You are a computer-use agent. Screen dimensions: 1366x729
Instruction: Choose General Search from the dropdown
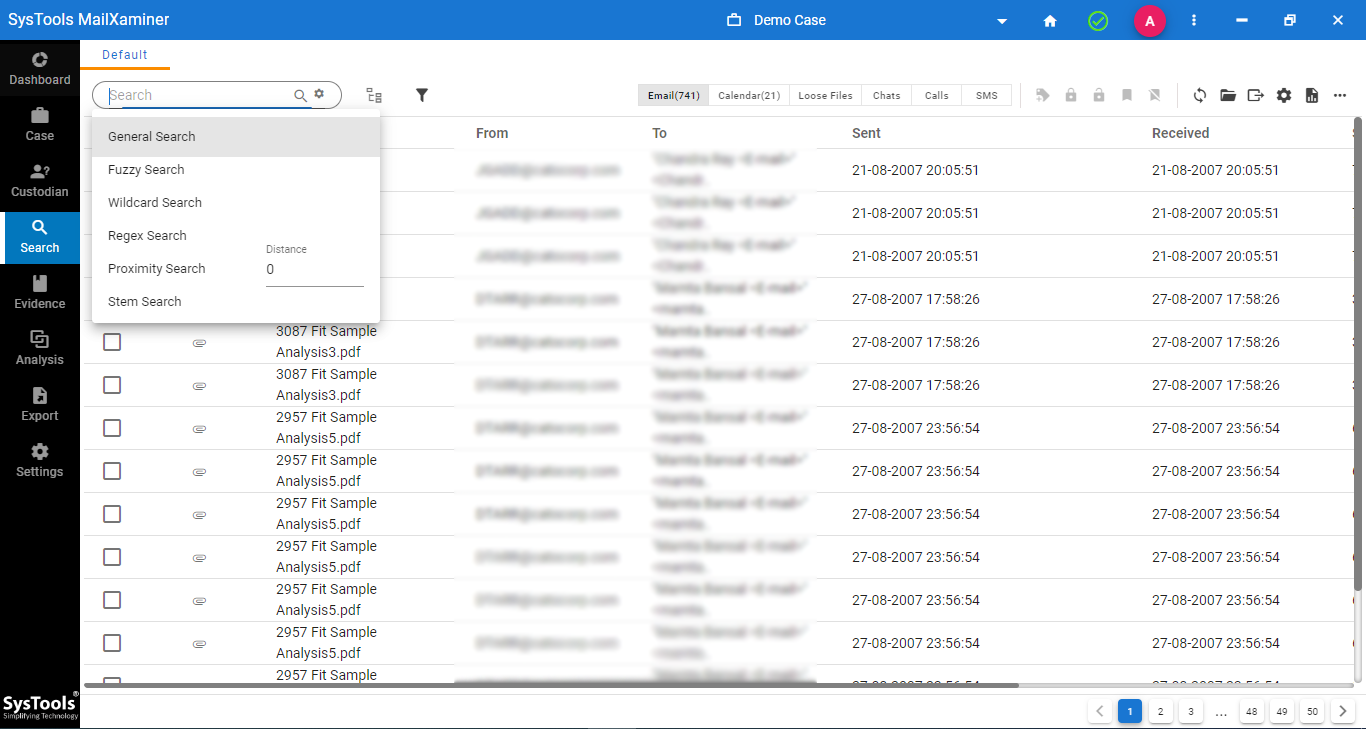pos(236,137)
